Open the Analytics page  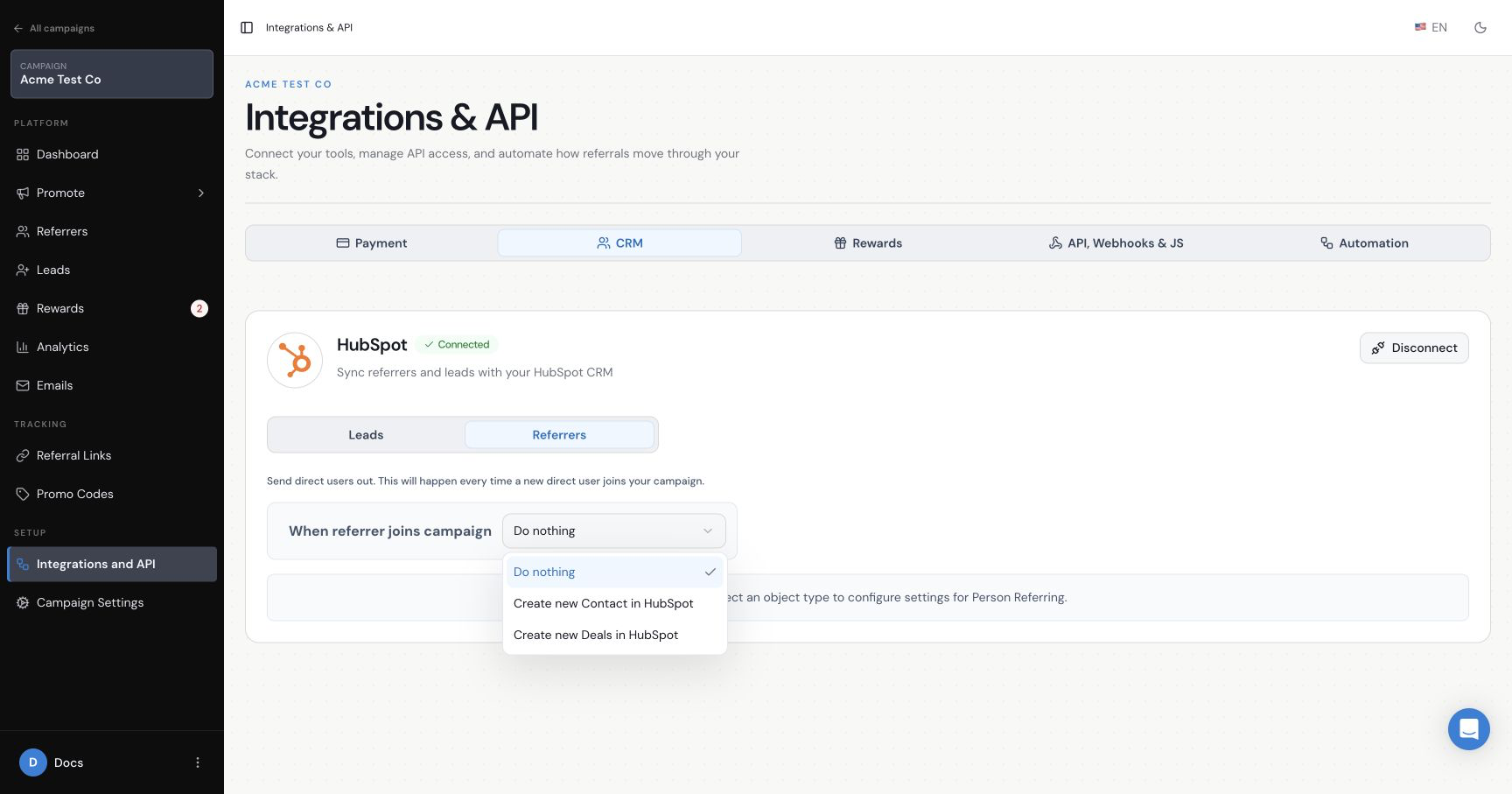point(112,347)
